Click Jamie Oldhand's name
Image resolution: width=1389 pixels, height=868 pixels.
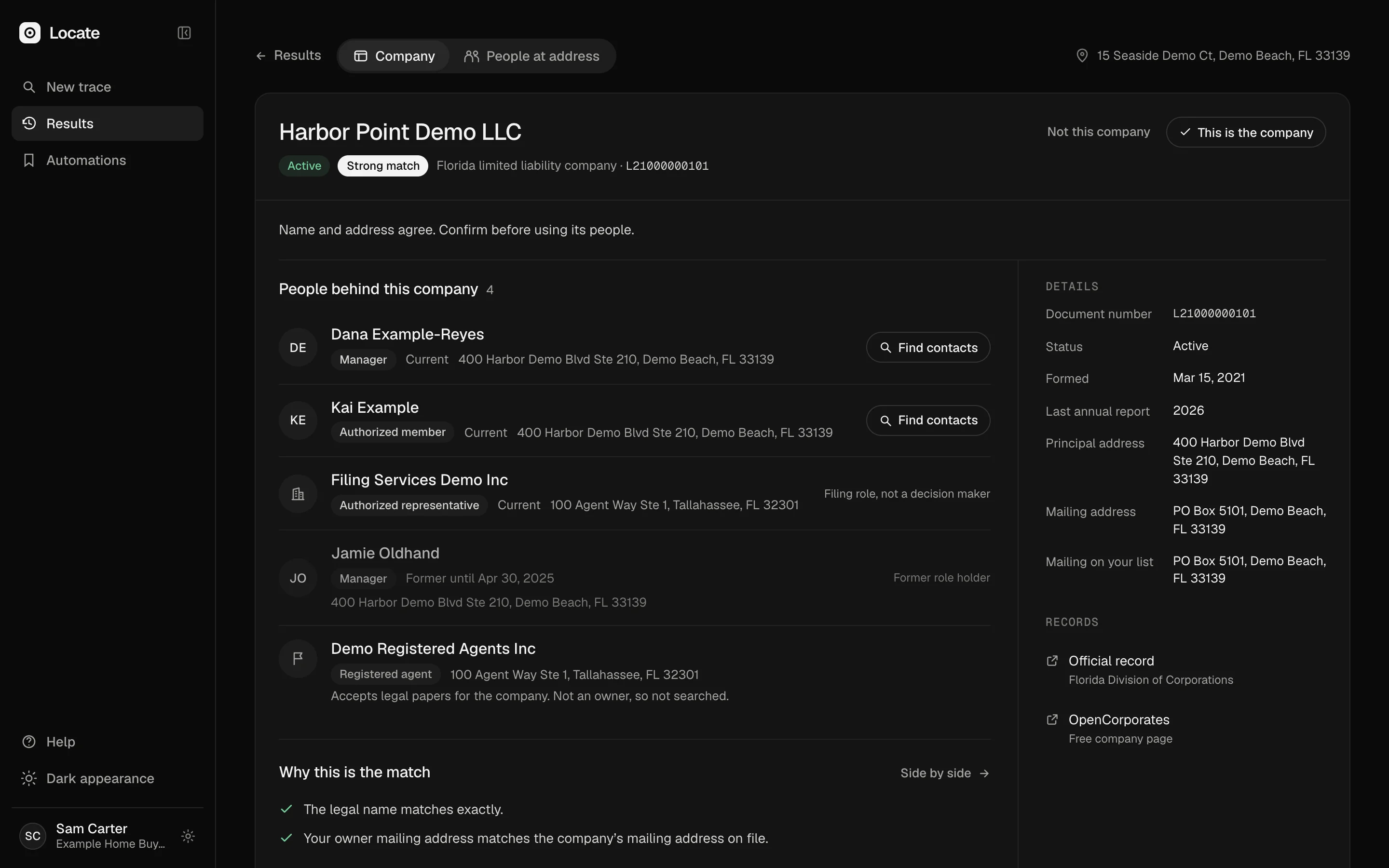coord(385,553)
